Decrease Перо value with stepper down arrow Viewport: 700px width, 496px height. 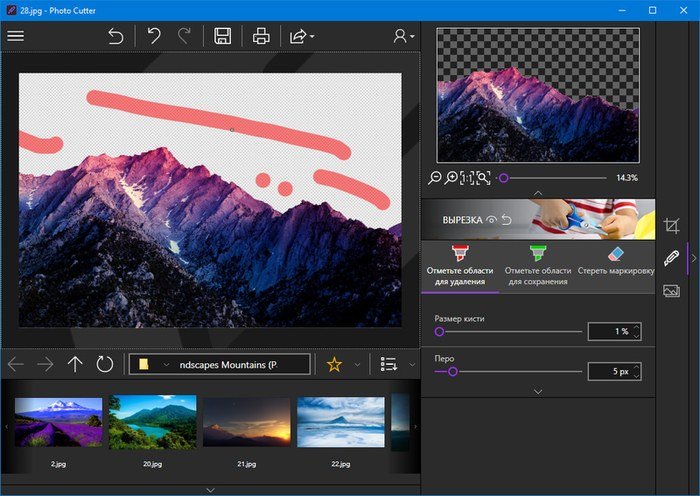[x=637, y=376]
